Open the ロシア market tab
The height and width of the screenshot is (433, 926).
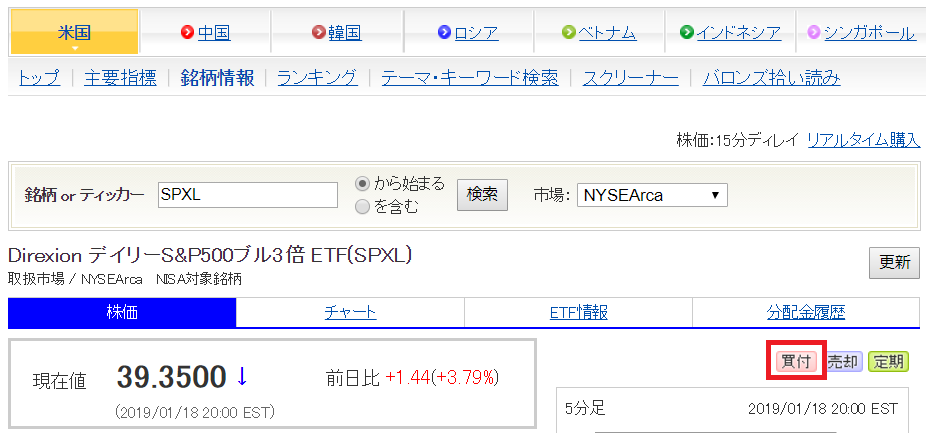tap(477, 32)
